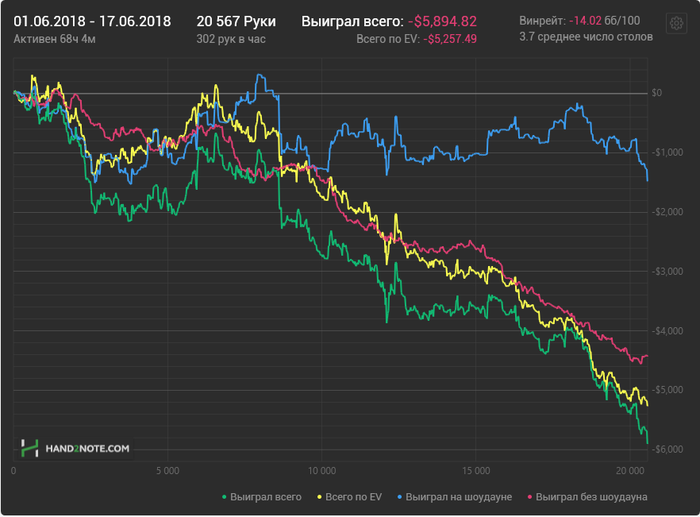Click the 5 000 x-axis label
This screenshot has height=517, width=700.
168,471
